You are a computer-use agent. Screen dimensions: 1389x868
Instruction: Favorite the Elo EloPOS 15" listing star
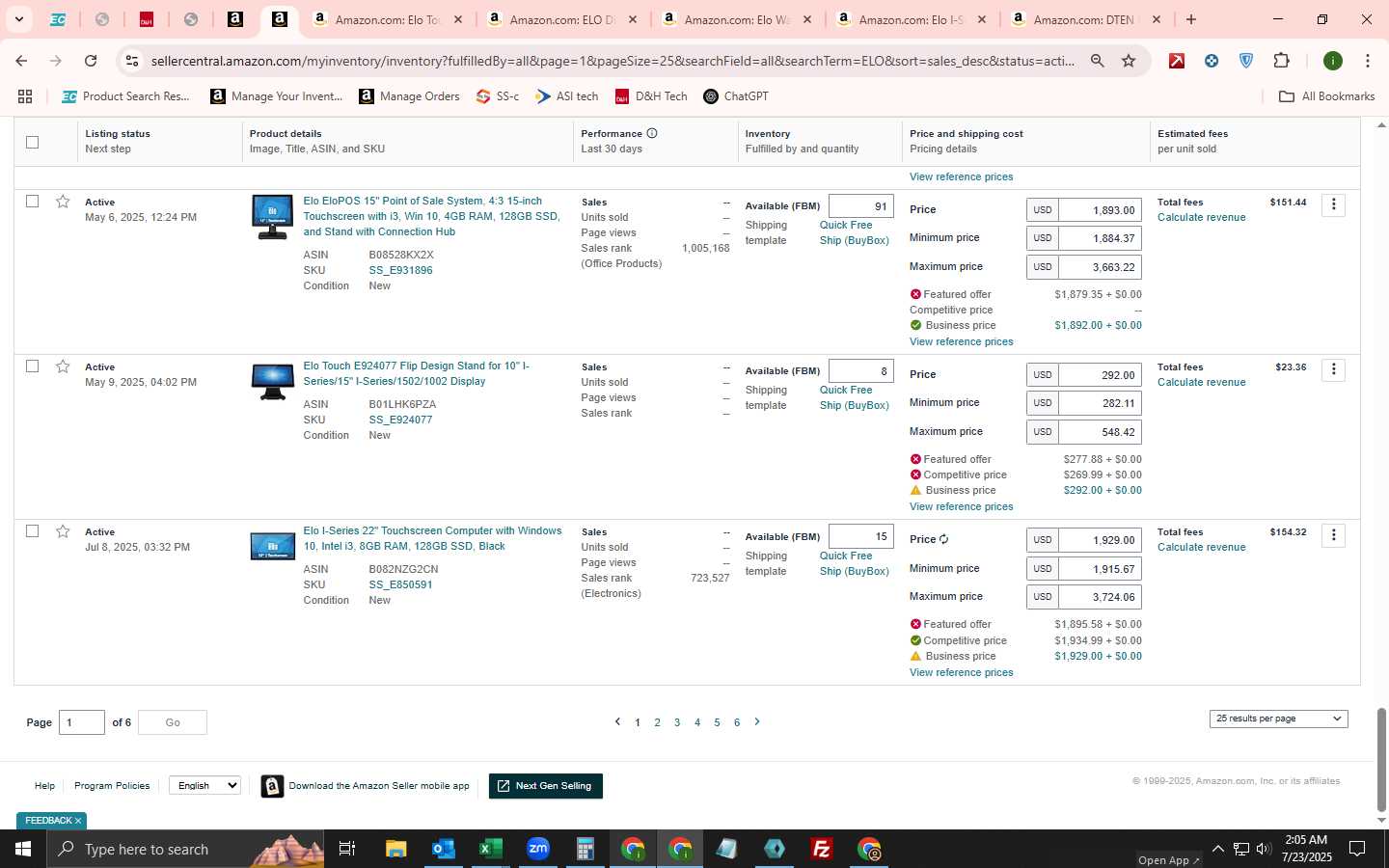click(x=63, y=202)
